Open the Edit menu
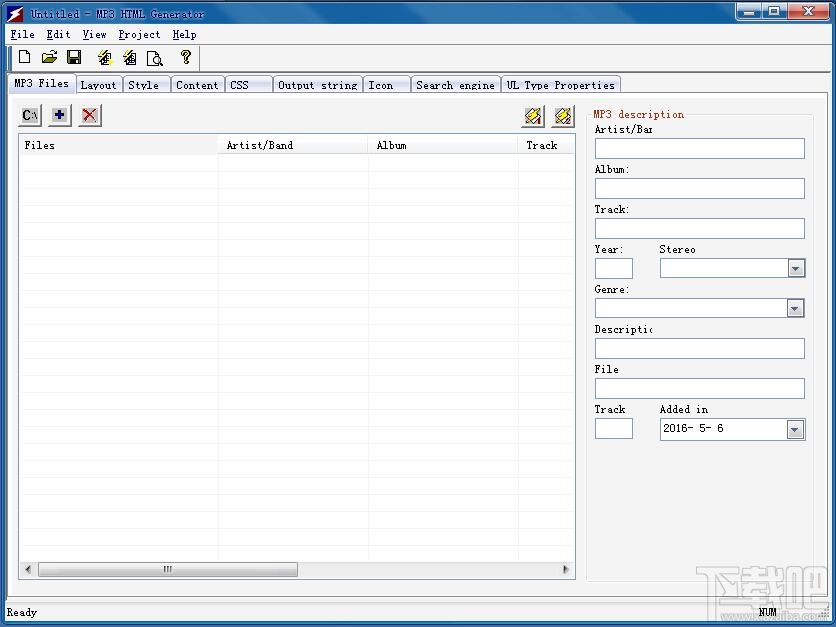The image size is (836, 627). [x=58, y=35]
